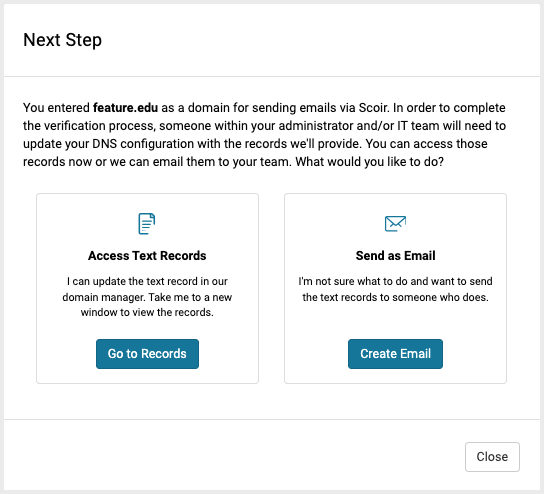Click the Next Step dialog title
Screen dimensions: 544x494
62,40
